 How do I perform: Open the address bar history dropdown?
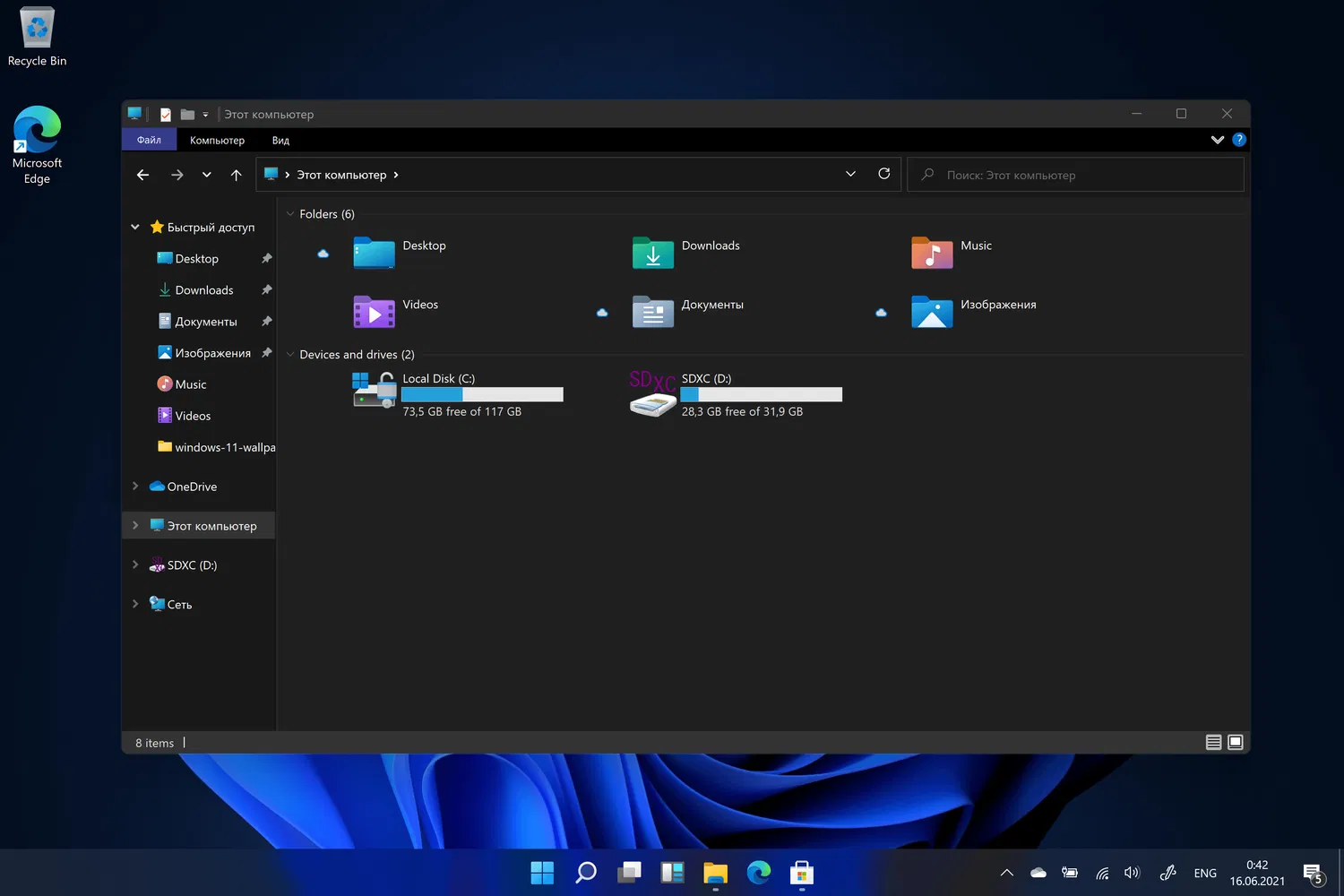[x=850, y=174]
